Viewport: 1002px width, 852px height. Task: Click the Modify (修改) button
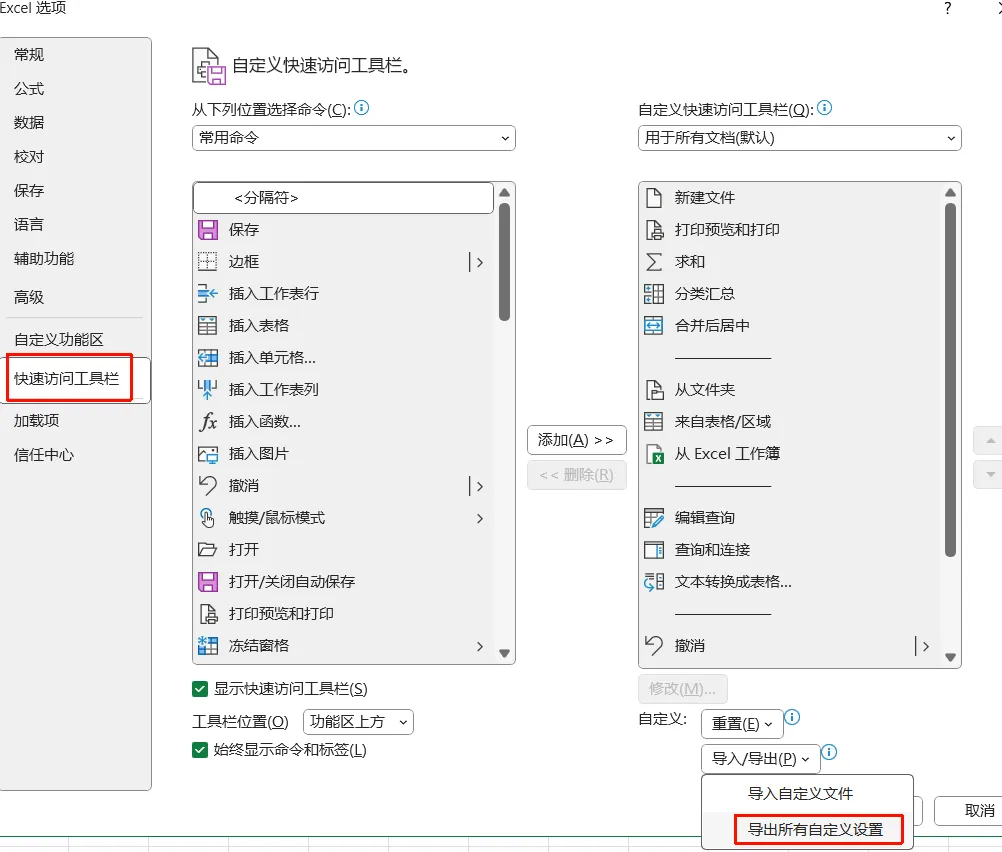click(682, 688)
